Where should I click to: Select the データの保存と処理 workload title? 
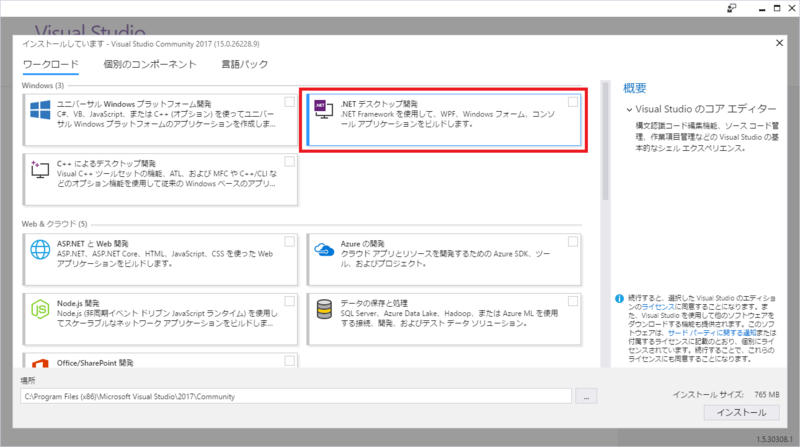point(374,304)
